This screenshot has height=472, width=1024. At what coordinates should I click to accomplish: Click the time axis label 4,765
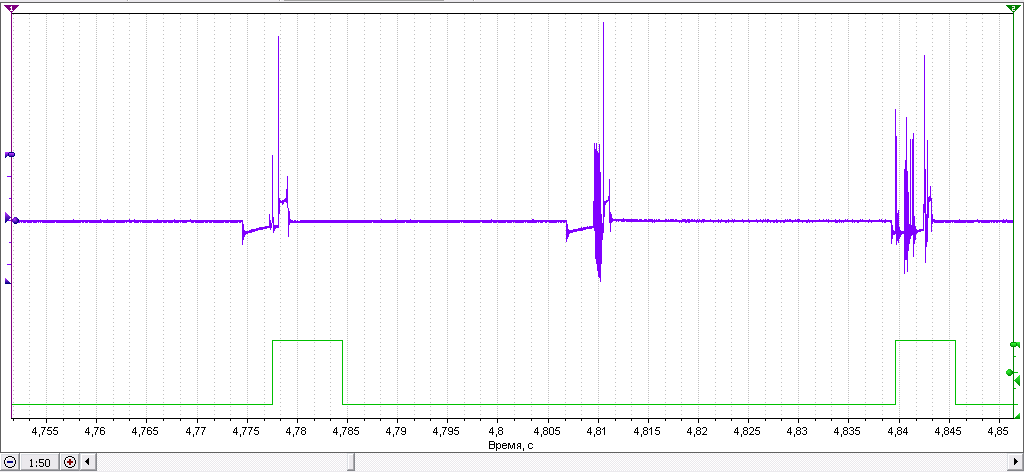[146, 431]
